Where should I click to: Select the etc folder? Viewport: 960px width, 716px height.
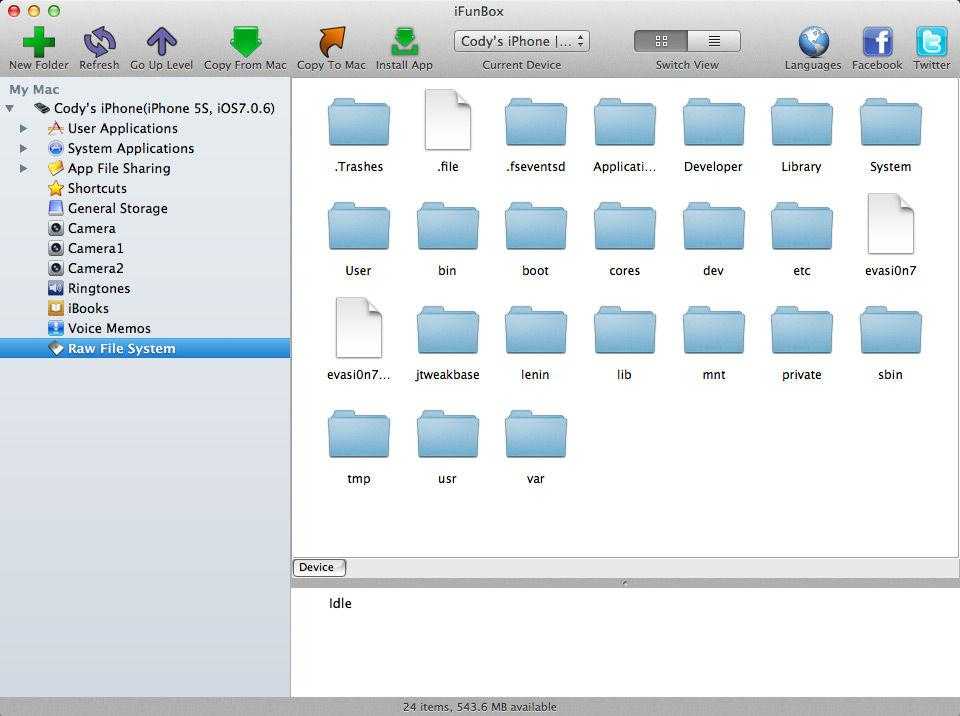(801, 227)
